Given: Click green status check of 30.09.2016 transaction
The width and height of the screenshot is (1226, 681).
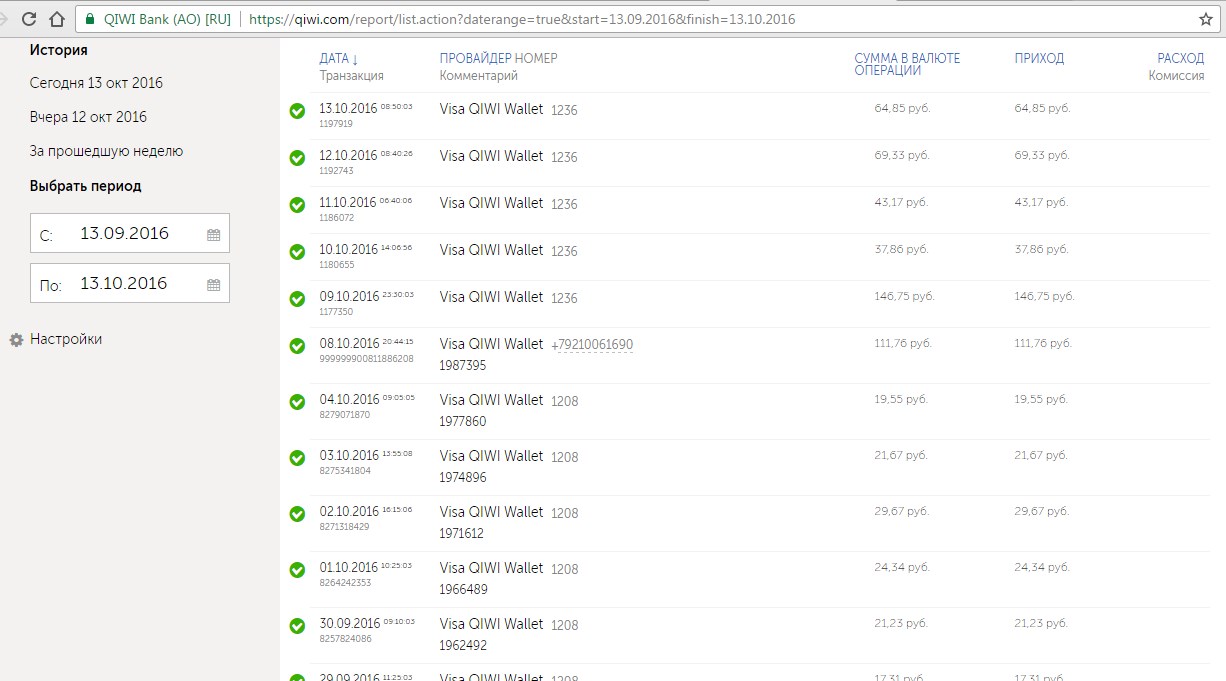Looking at the screenshot, I should (297, 626).
